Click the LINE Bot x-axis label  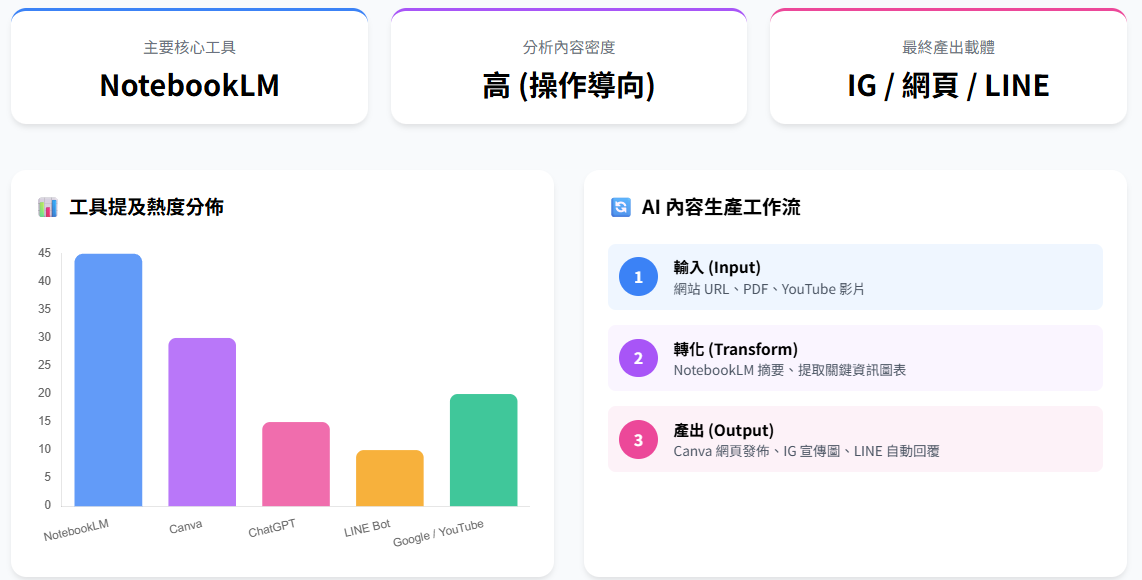(x=367, y=528)
